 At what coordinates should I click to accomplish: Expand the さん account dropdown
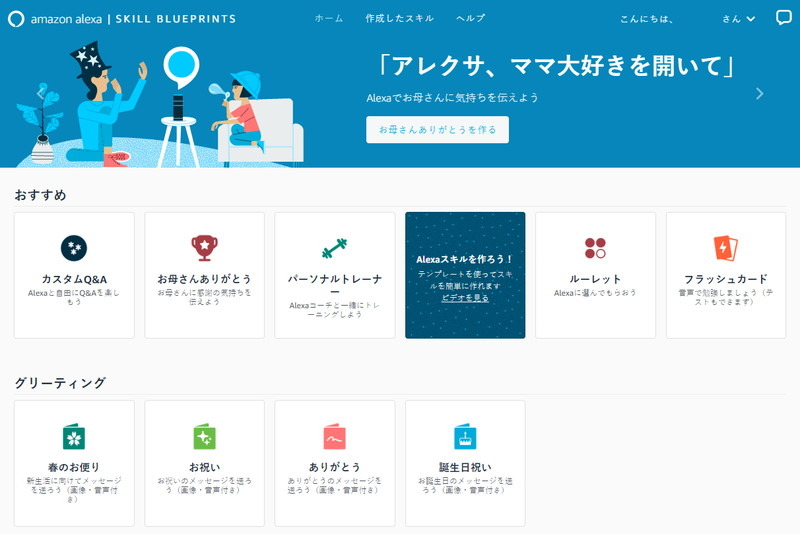[738, 19]
